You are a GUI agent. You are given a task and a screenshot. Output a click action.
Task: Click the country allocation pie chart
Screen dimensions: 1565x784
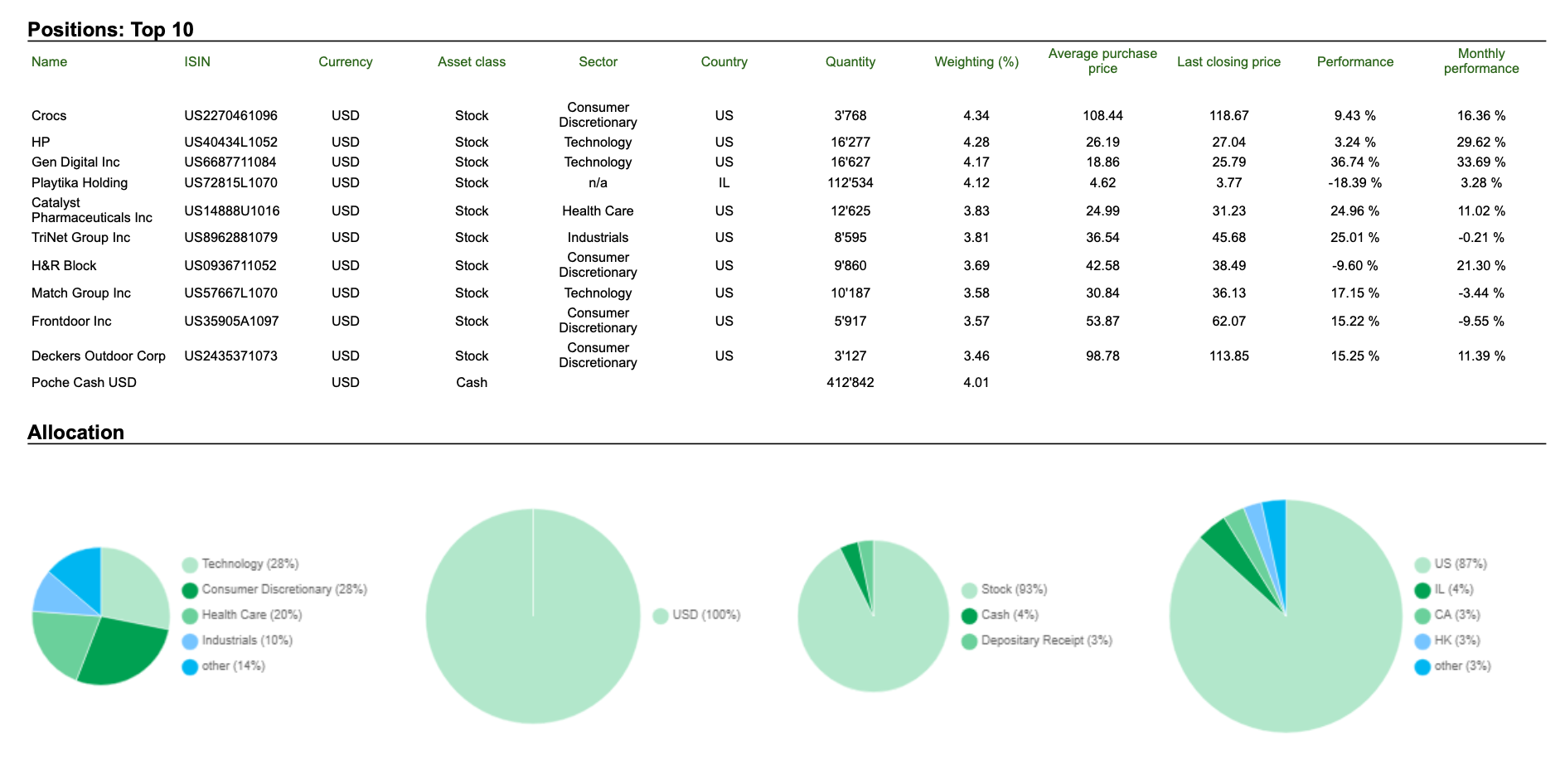pos(1286,616)
